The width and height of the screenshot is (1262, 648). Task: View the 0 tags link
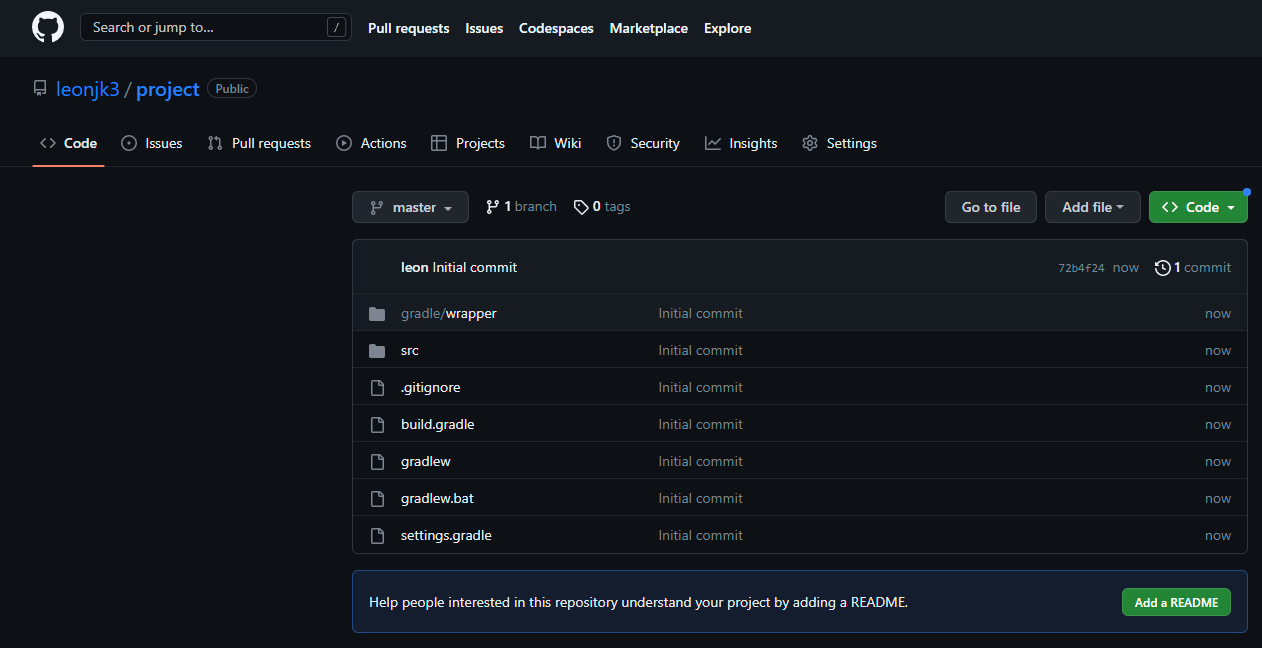[x=602, y=207]
